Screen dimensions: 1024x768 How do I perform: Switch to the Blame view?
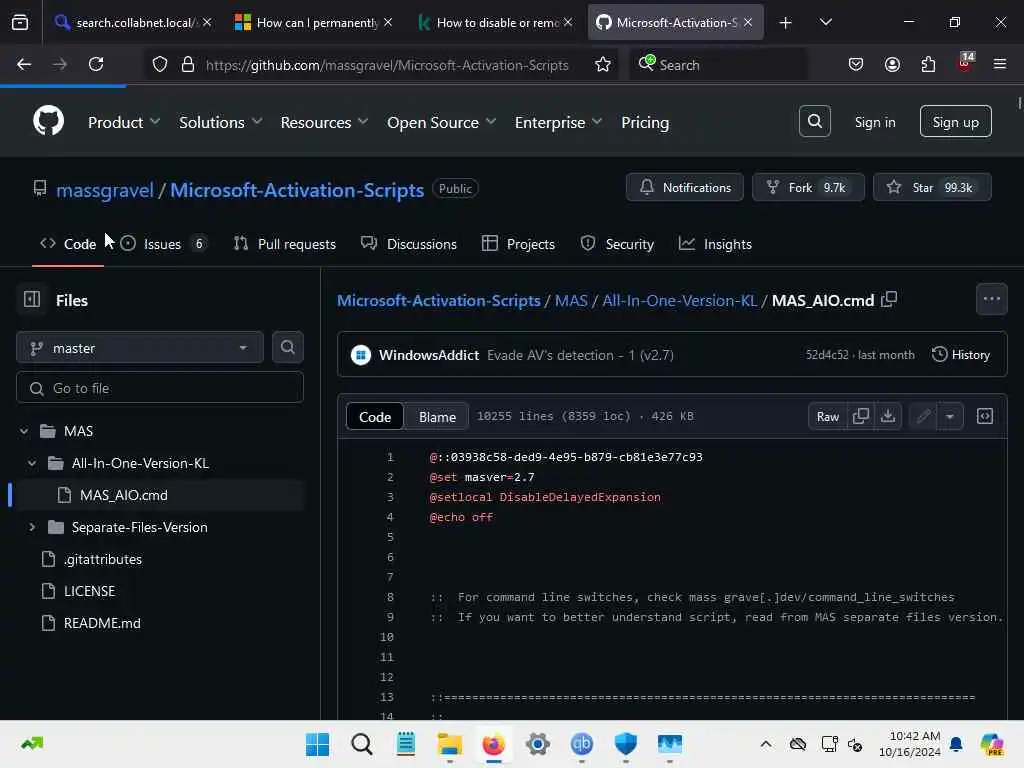[437, 417]
